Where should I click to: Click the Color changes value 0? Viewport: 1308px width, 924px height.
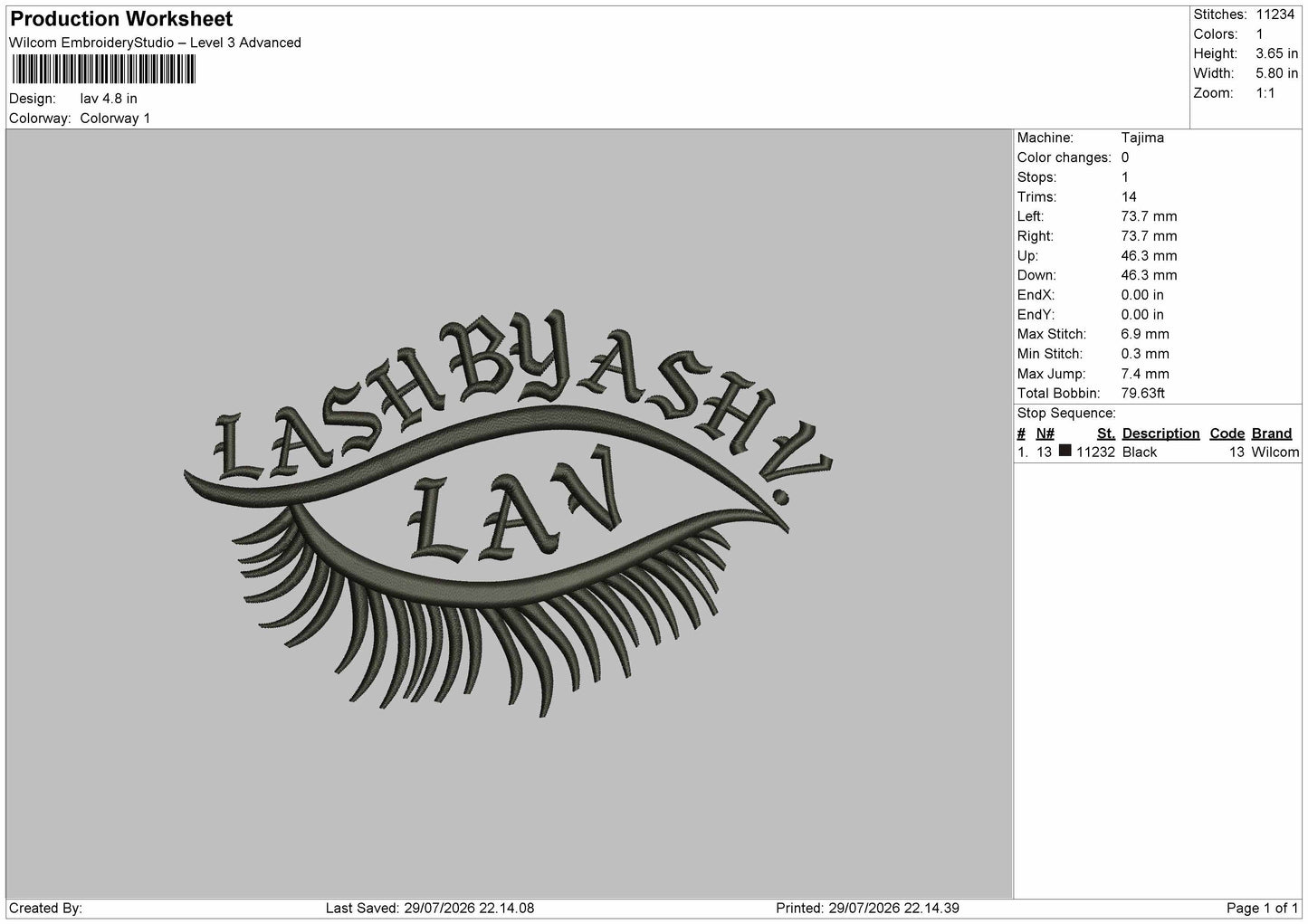tap(1125, 157)
